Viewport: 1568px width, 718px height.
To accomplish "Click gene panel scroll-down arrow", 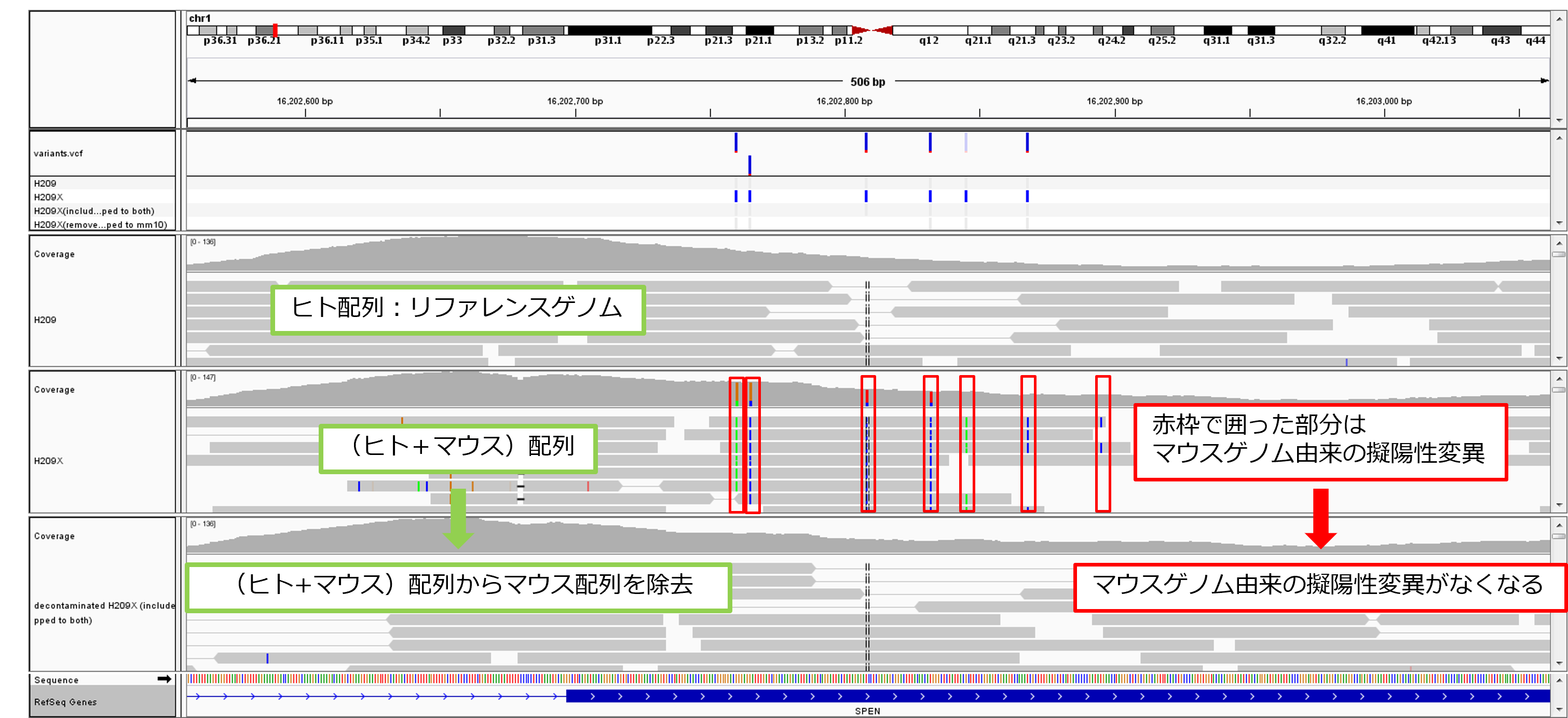I will 1559,710.
